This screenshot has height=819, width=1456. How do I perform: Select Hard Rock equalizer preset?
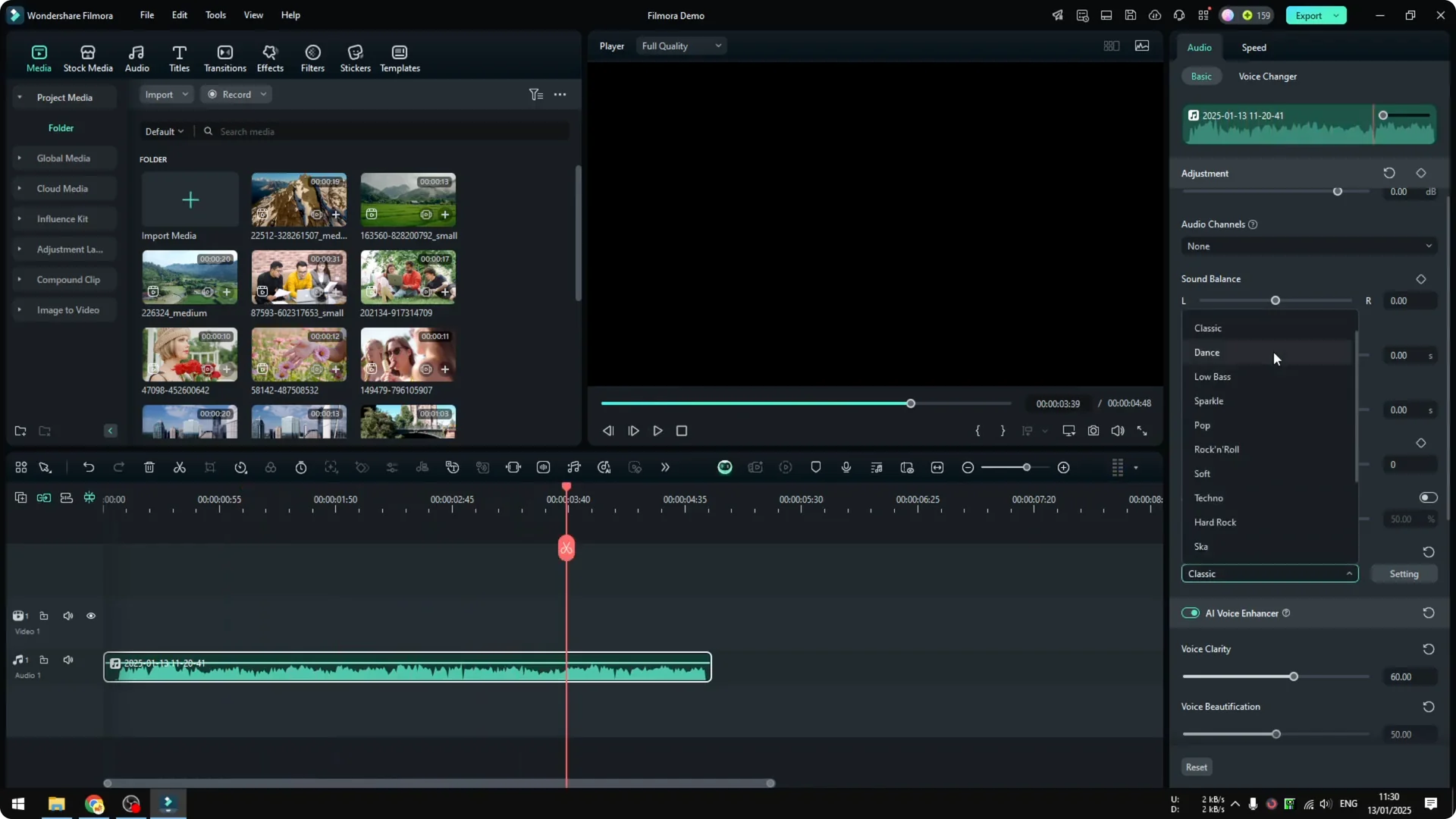coord(1268,522)
